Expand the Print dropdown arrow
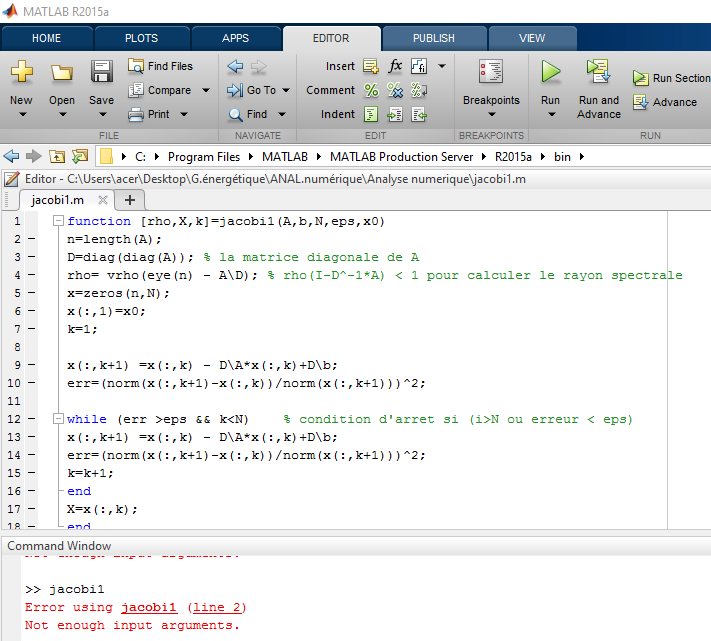Screen dimensions: 711x641 point(184,114)
